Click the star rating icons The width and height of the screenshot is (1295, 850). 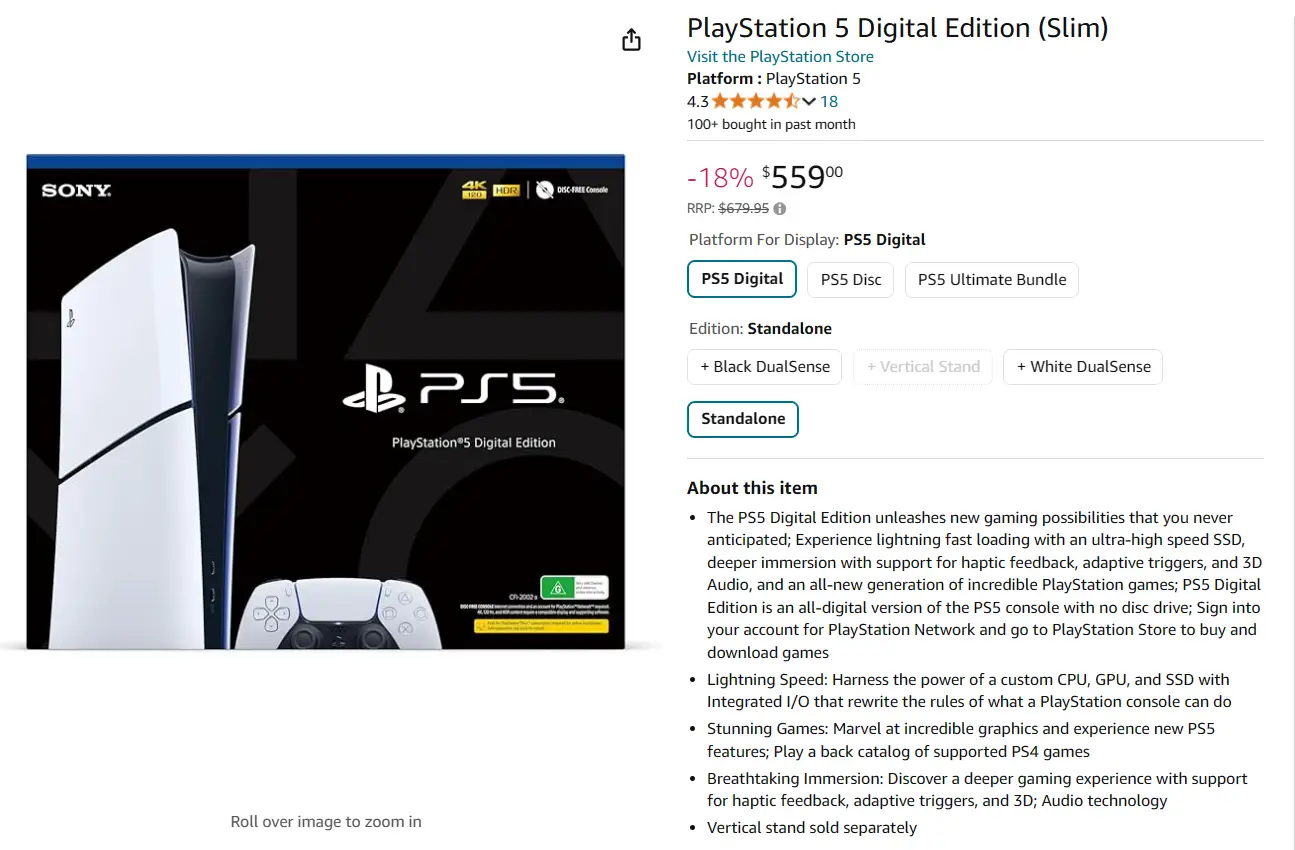[755, 101]
